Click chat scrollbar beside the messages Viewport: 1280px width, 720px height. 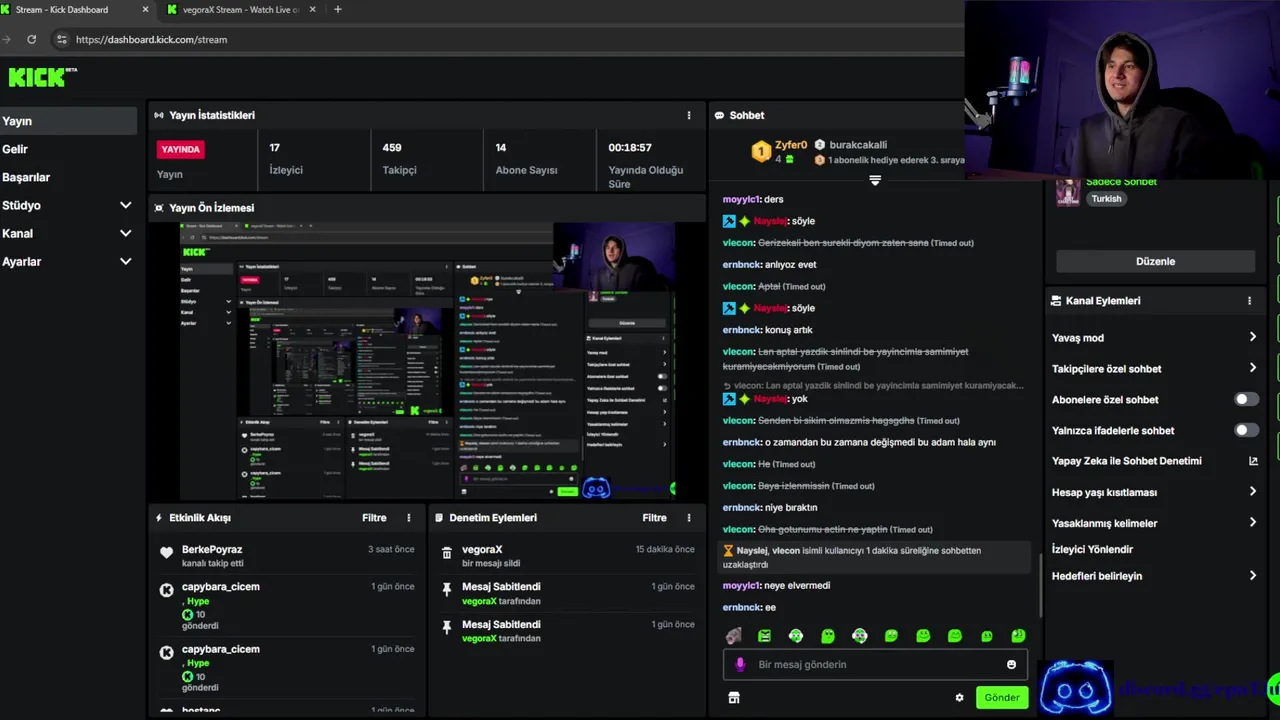click(1040, 585)
